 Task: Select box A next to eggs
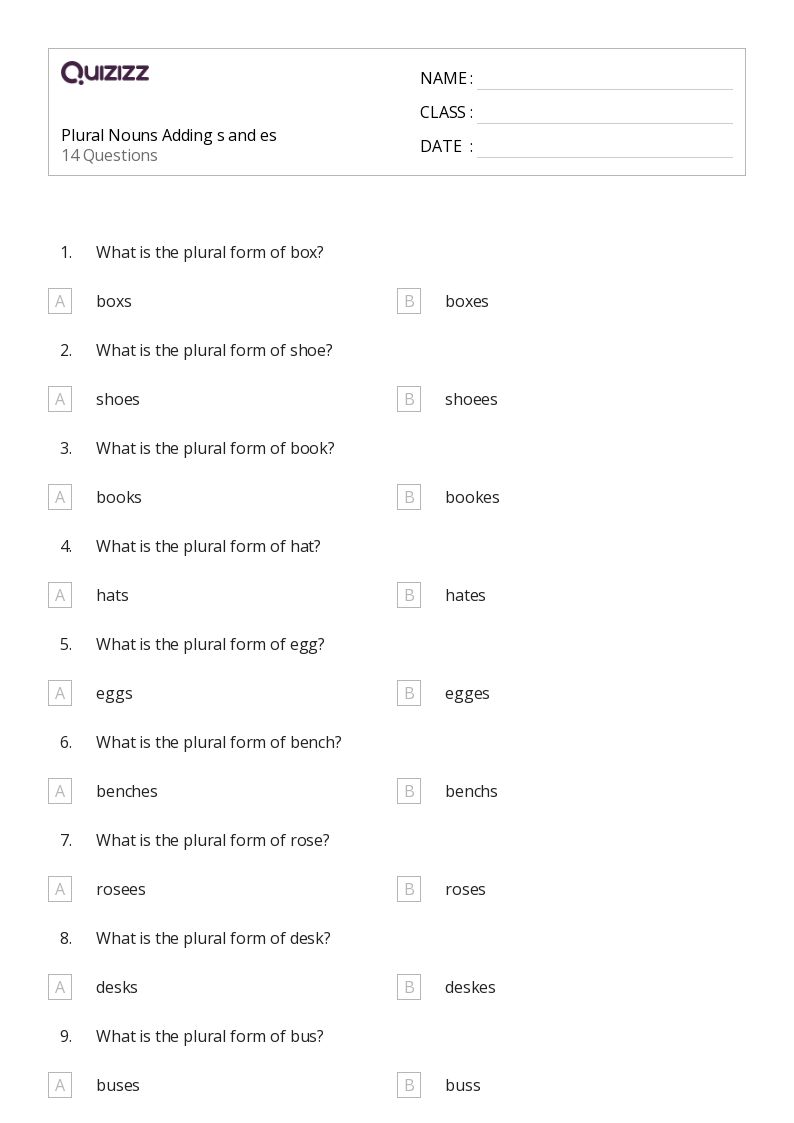coord(60,693)
